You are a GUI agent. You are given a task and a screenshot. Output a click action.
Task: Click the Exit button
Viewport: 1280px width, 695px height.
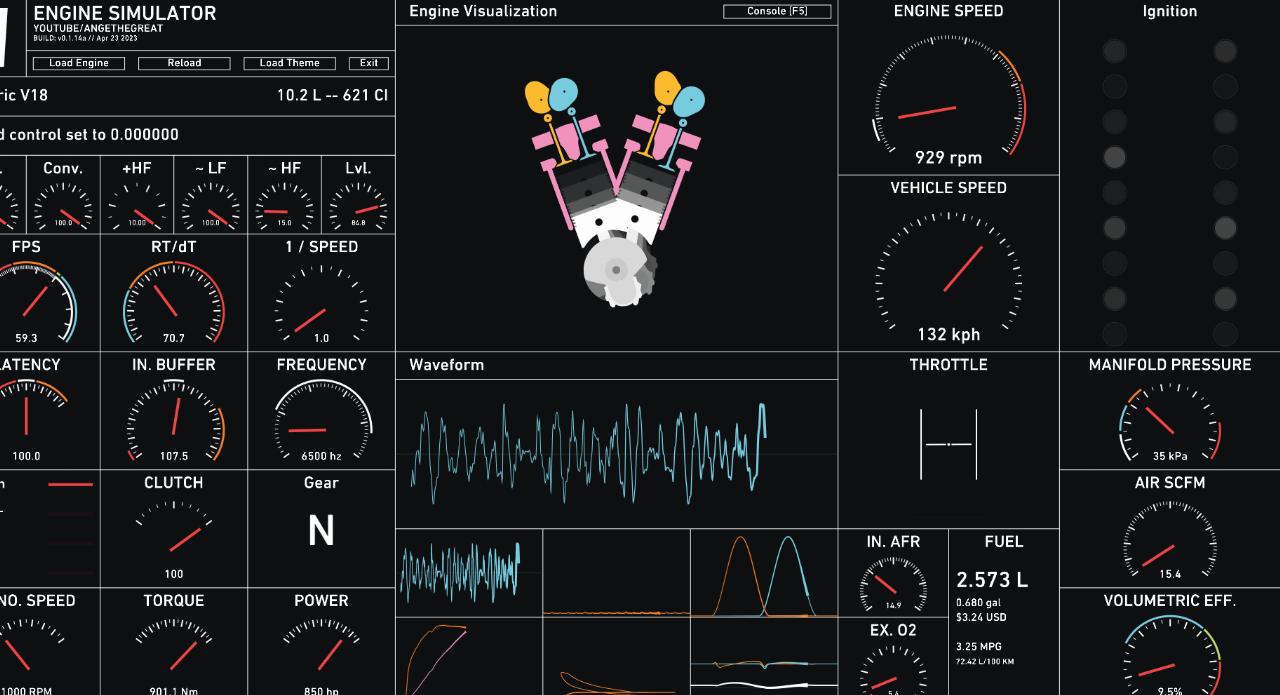point(369,63)
